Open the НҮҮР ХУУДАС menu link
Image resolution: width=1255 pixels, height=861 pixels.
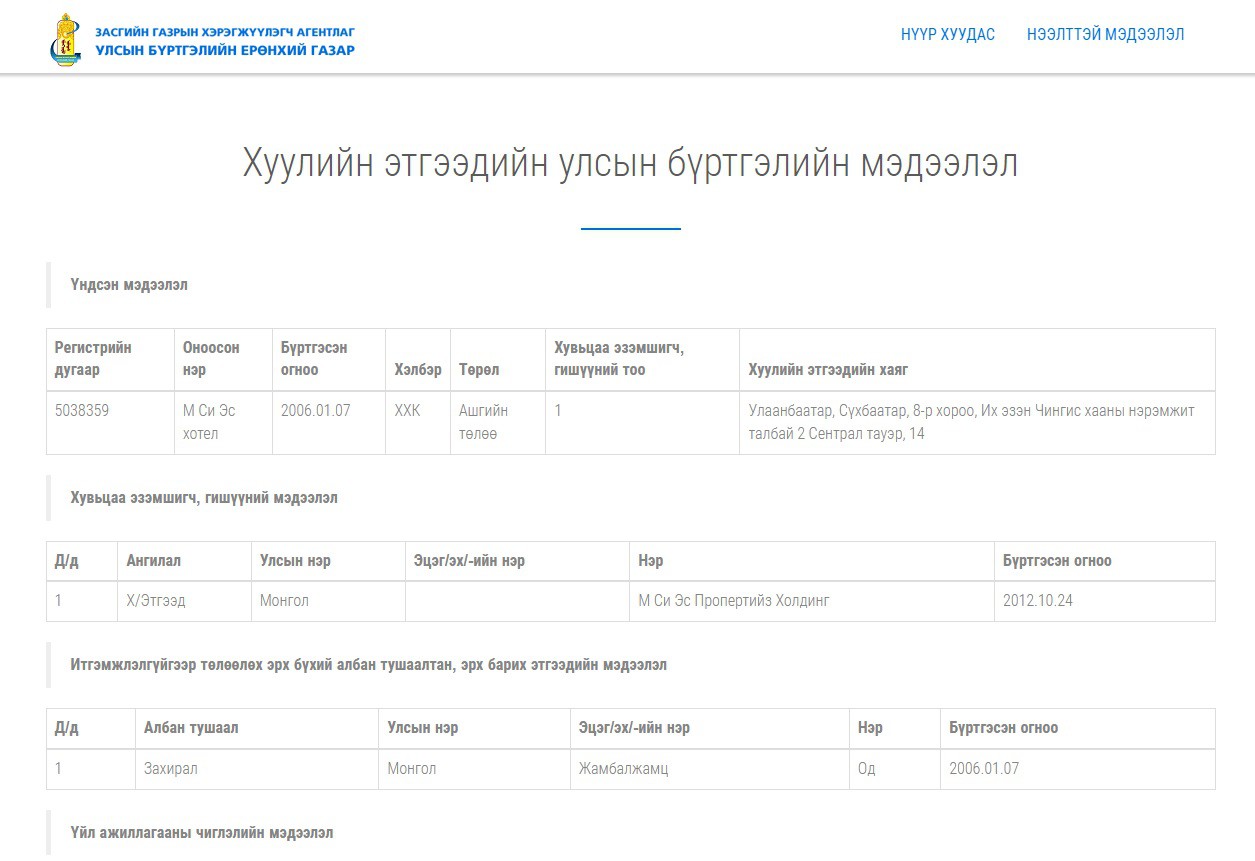947,34
